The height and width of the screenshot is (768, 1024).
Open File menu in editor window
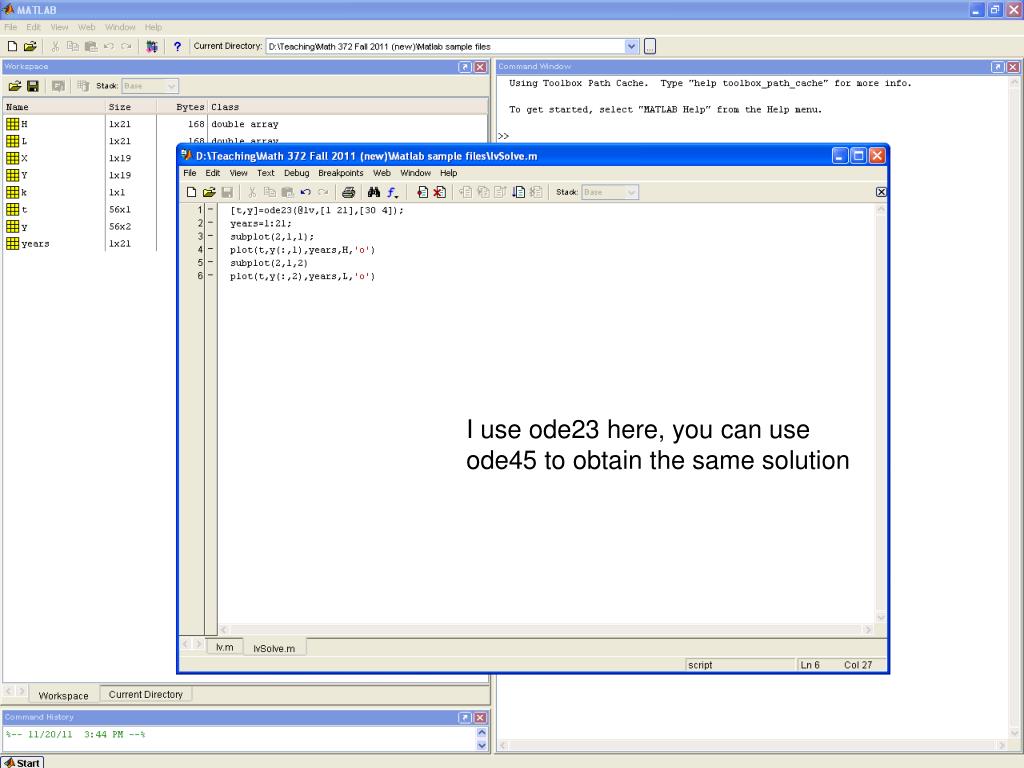pyautogui.click(x=189, y=173)
